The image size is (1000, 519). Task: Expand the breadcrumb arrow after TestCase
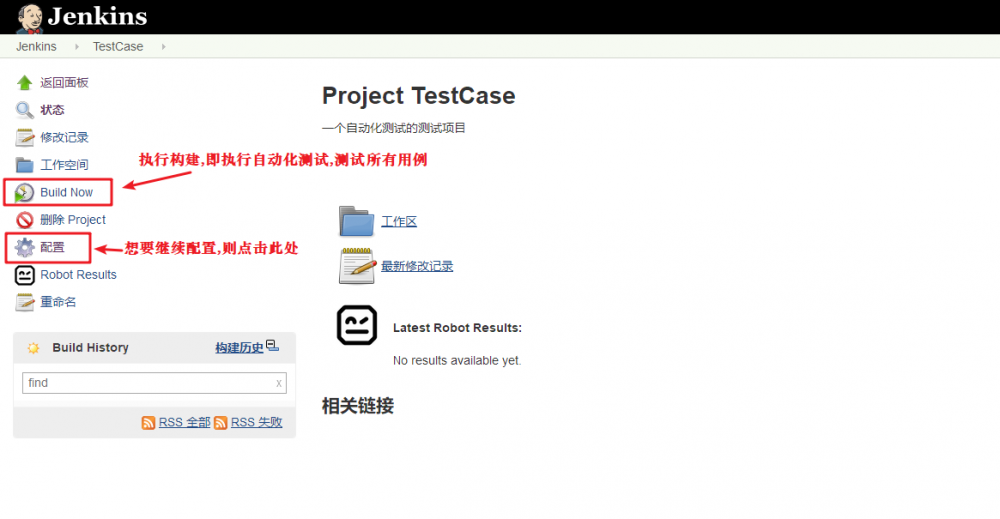pos(163,47)
